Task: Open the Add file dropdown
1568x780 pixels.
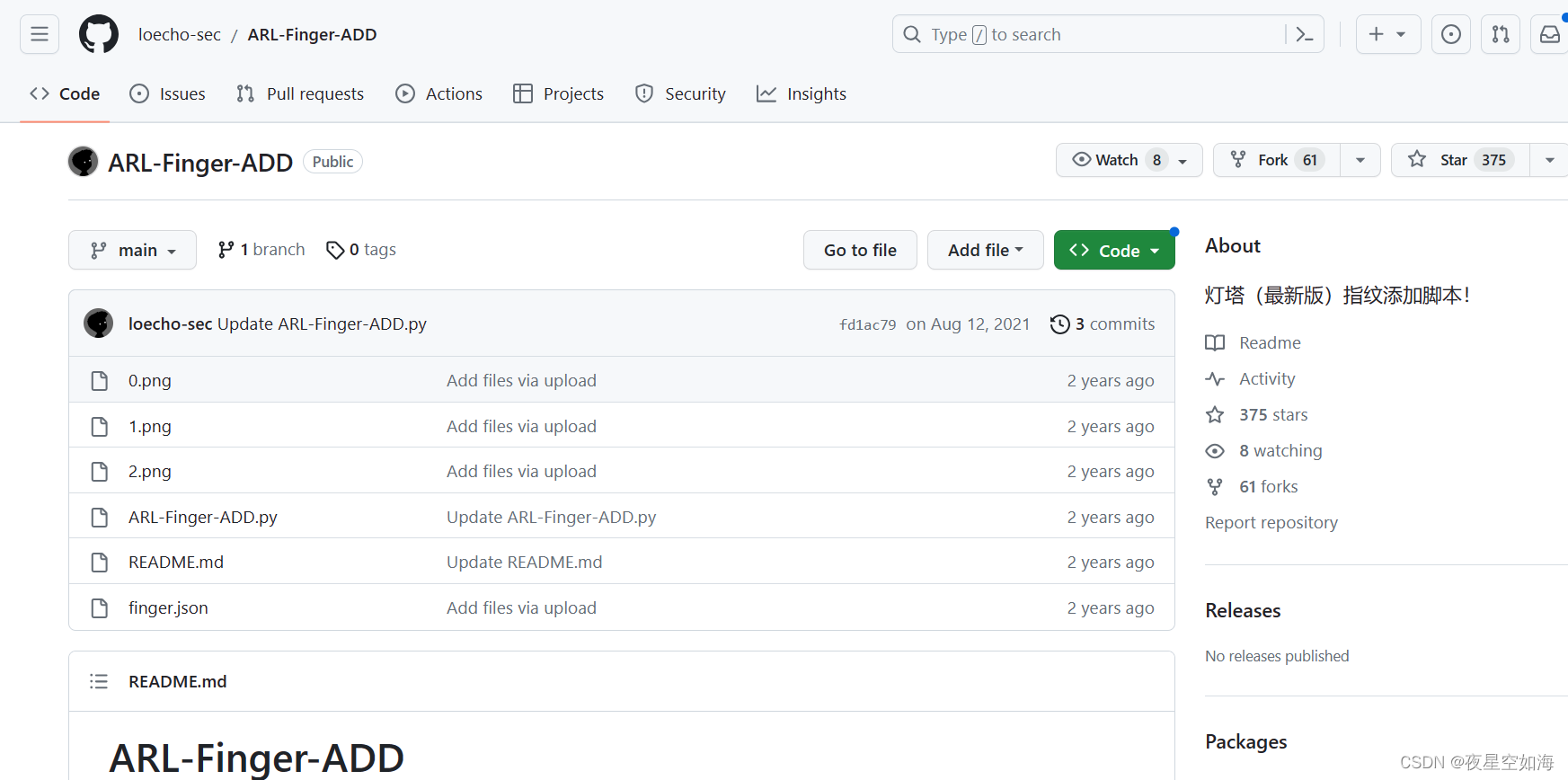Action: (x=986, y=250)
